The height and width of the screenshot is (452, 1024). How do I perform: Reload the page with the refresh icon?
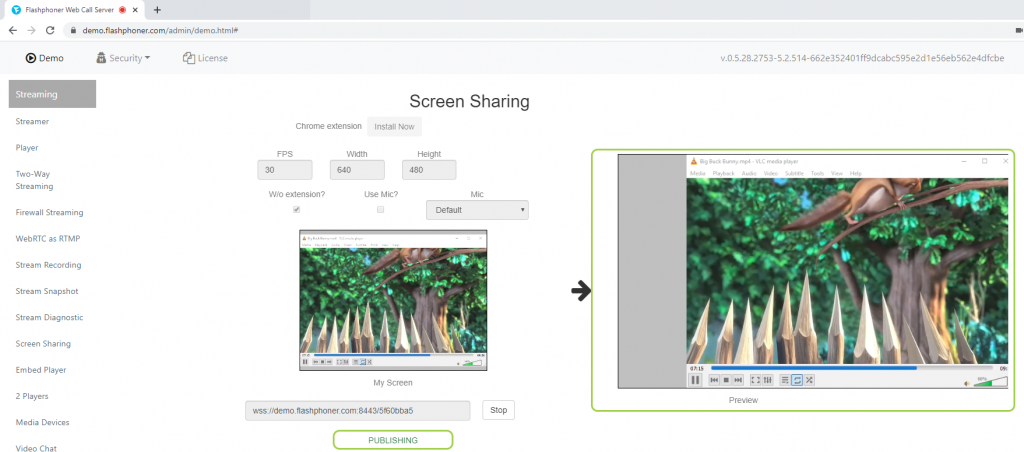(50, 30)
